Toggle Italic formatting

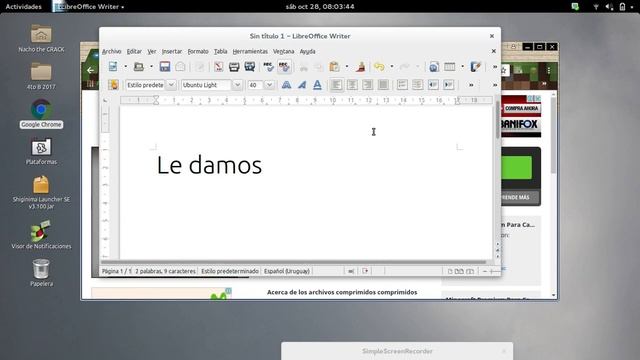click(x=302, y=85)
